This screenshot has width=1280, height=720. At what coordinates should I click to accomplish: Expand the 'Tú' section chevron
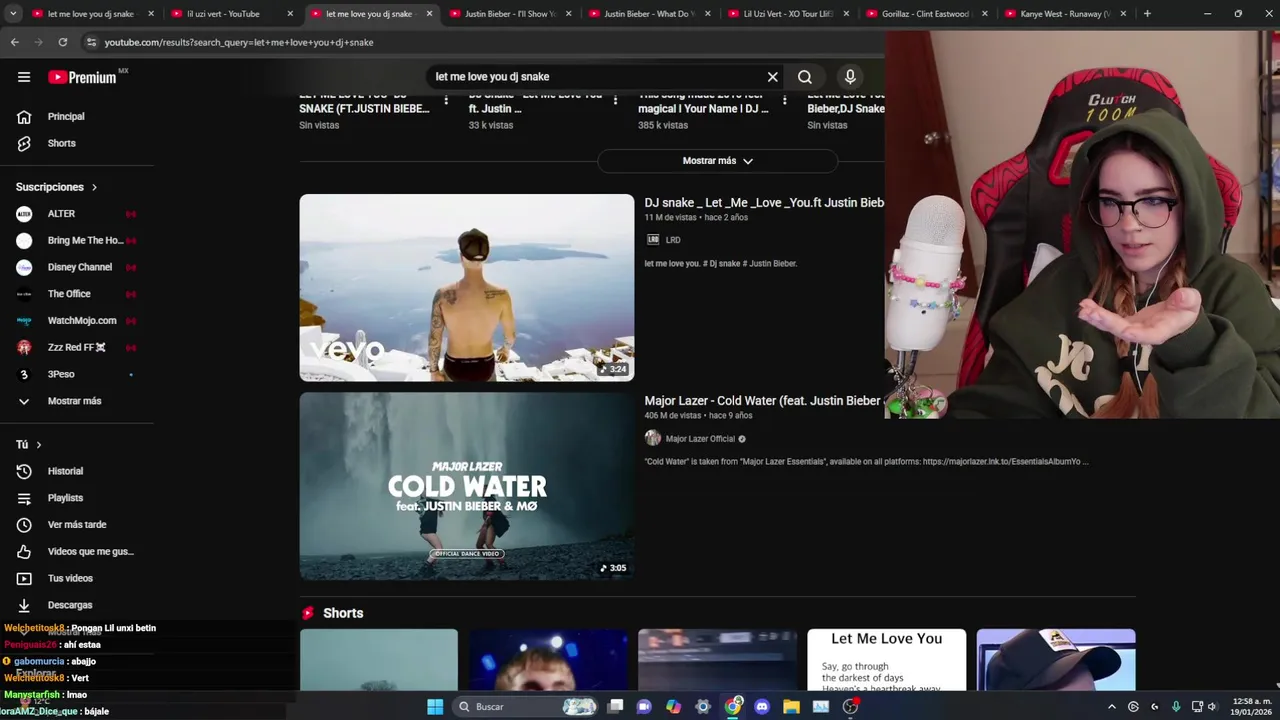39,444
